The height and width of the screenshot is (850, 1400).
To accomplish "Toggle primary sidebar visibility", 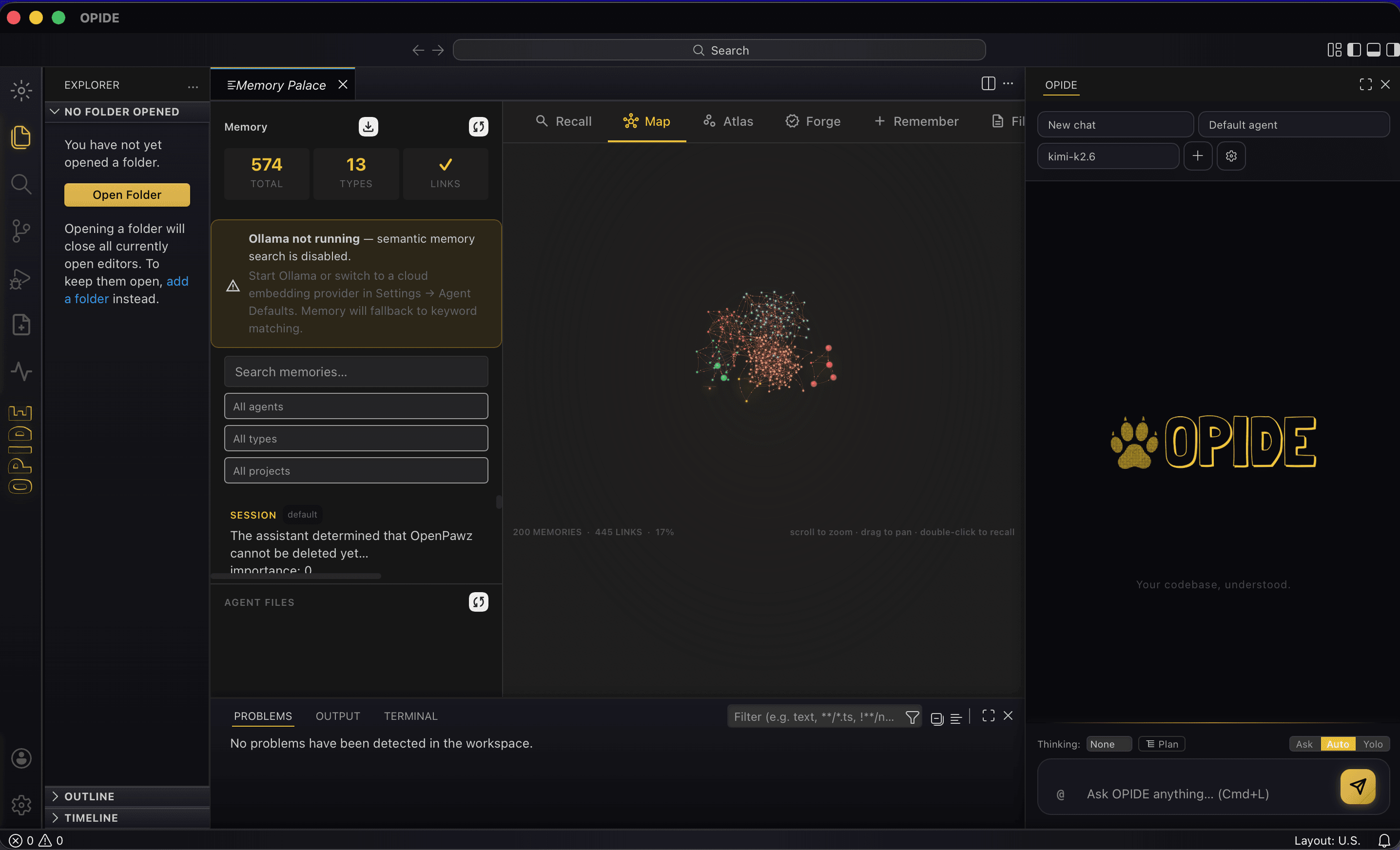I will point(1354,50).
